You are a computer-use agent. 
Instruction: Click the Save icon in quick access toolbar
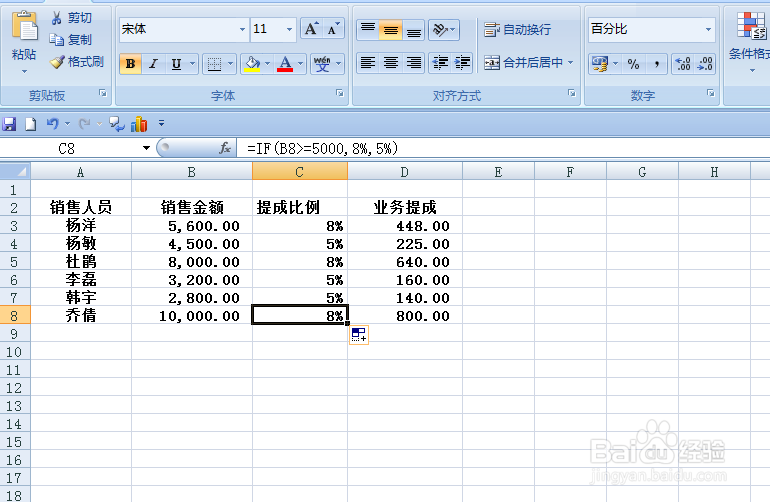(x=9, y=124)
